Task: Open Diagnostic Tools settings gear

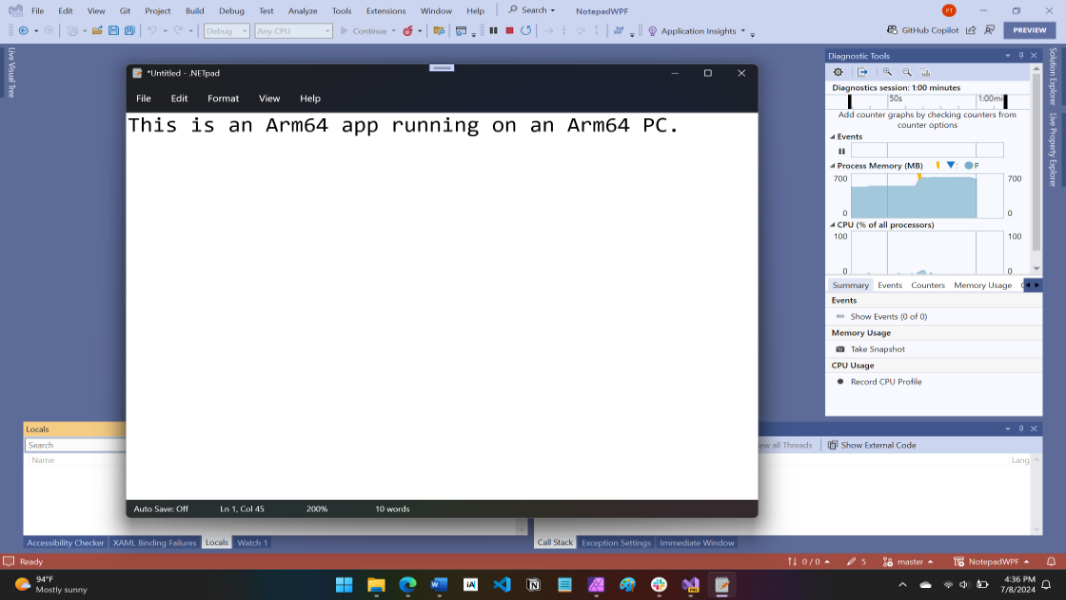Action: 838,72
